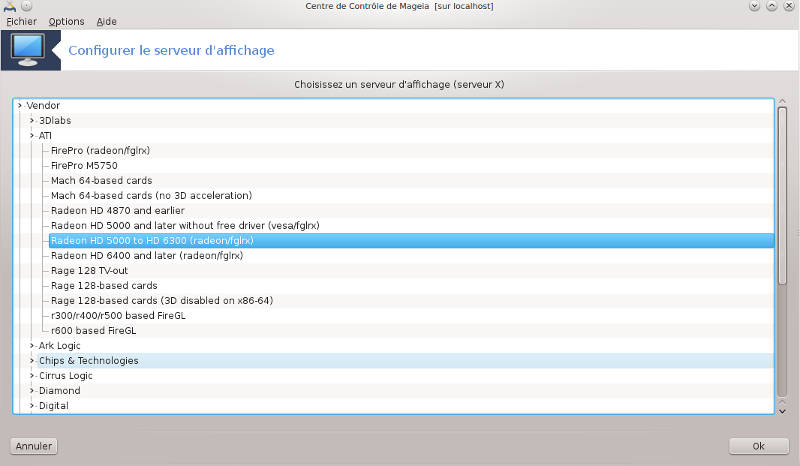
Task: Select Radeon HD 4870 and earlier
Action: [x=118, y=210]
